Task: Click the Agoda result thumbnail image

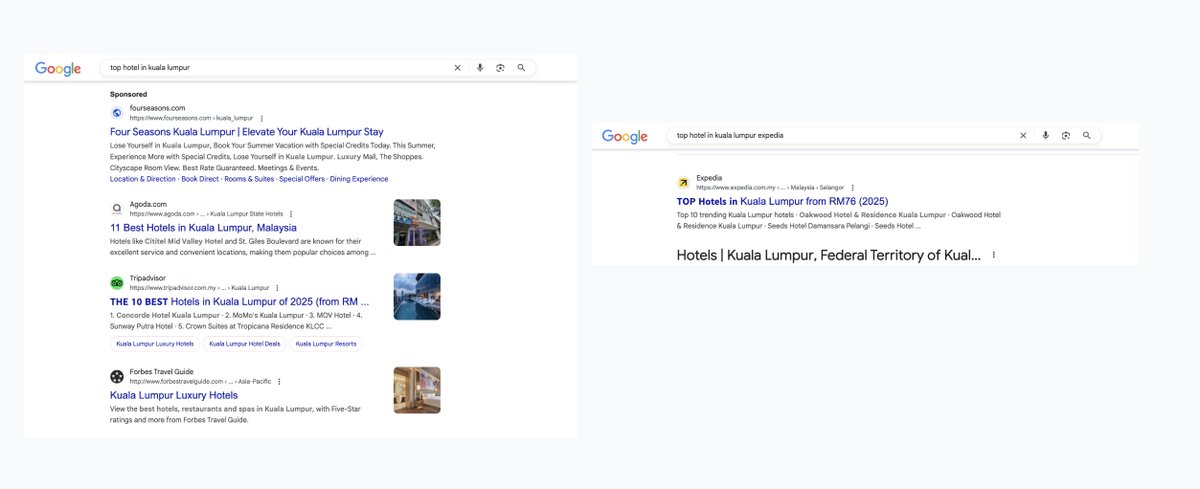Action: (x=417, y=222)
